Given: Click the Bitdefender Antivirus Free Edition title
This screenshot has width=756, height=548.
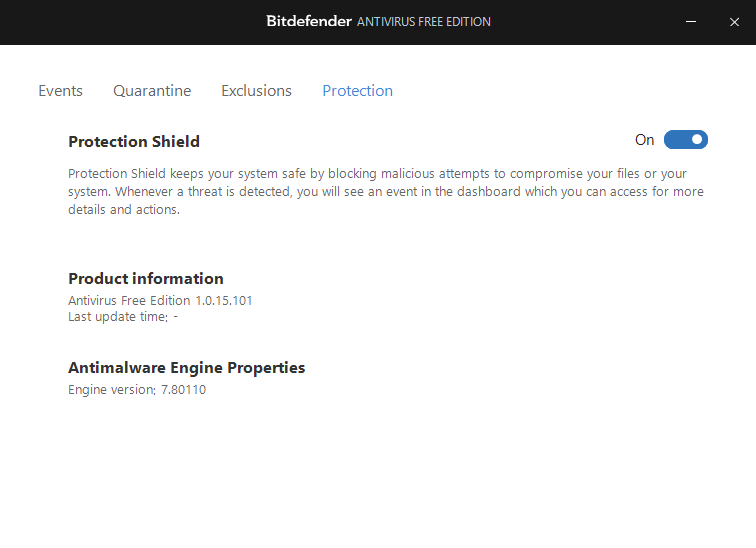Looking at the screenshot, I should coord(378,21).
